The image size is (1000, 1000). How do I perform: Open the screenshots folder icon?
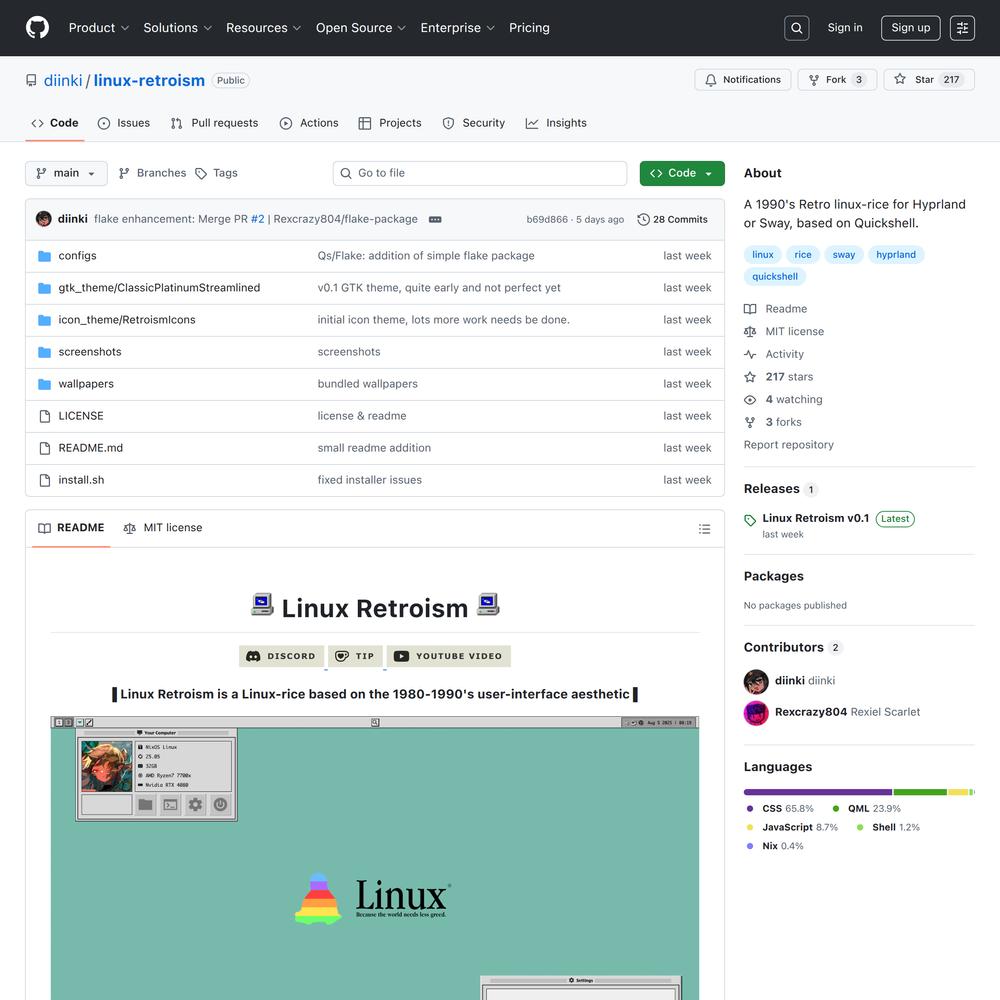[x=44, y=352]
